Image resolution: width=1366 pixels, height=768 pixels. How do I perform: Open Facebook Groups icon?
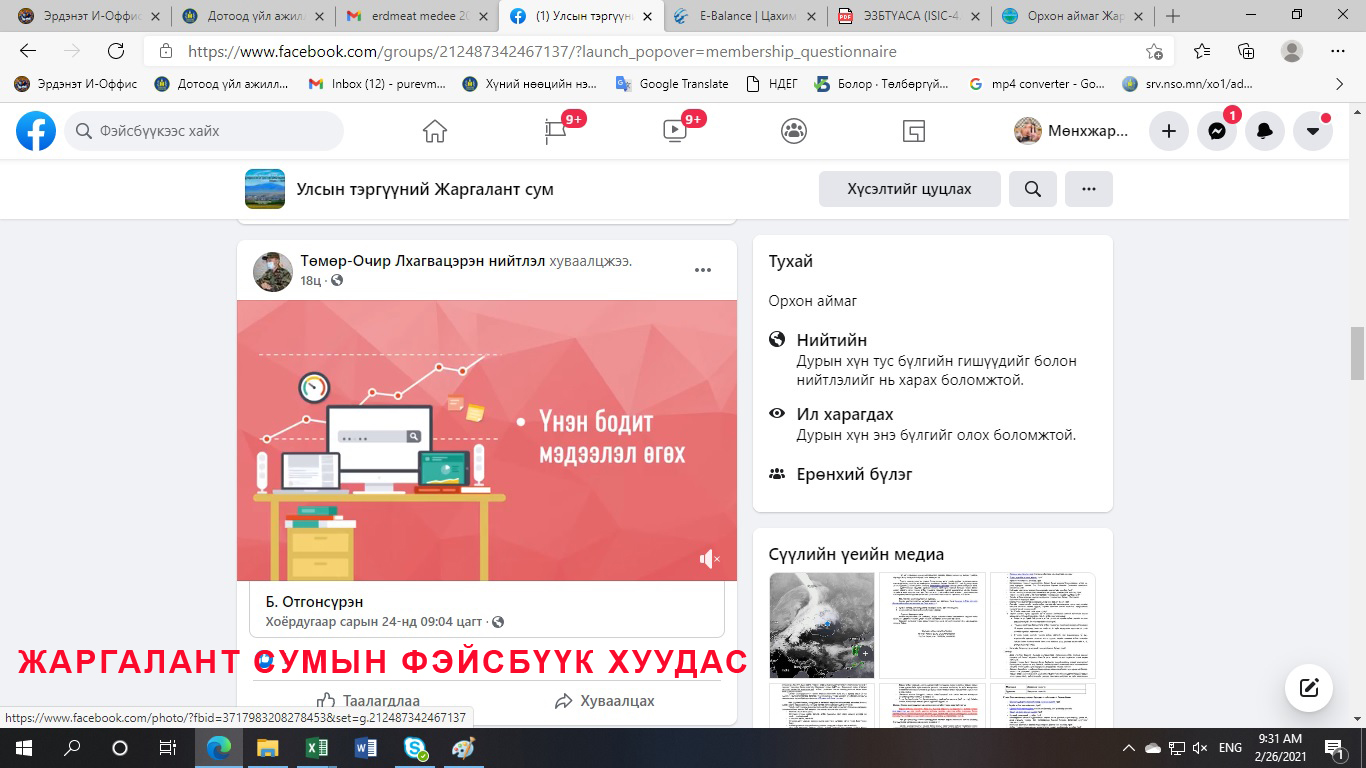click(x=794, y=131)
